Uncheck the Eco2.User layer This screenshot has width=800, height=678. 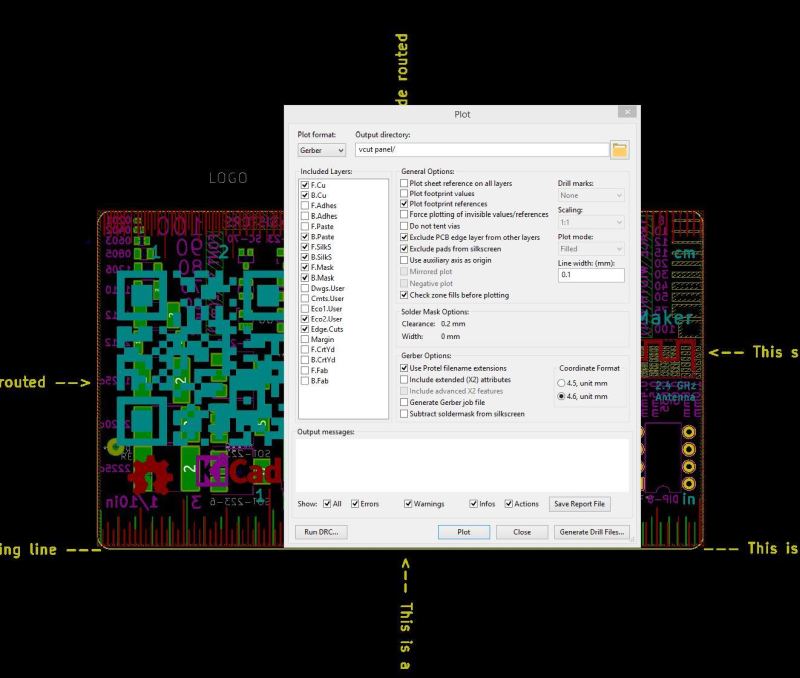pos(305,319)
